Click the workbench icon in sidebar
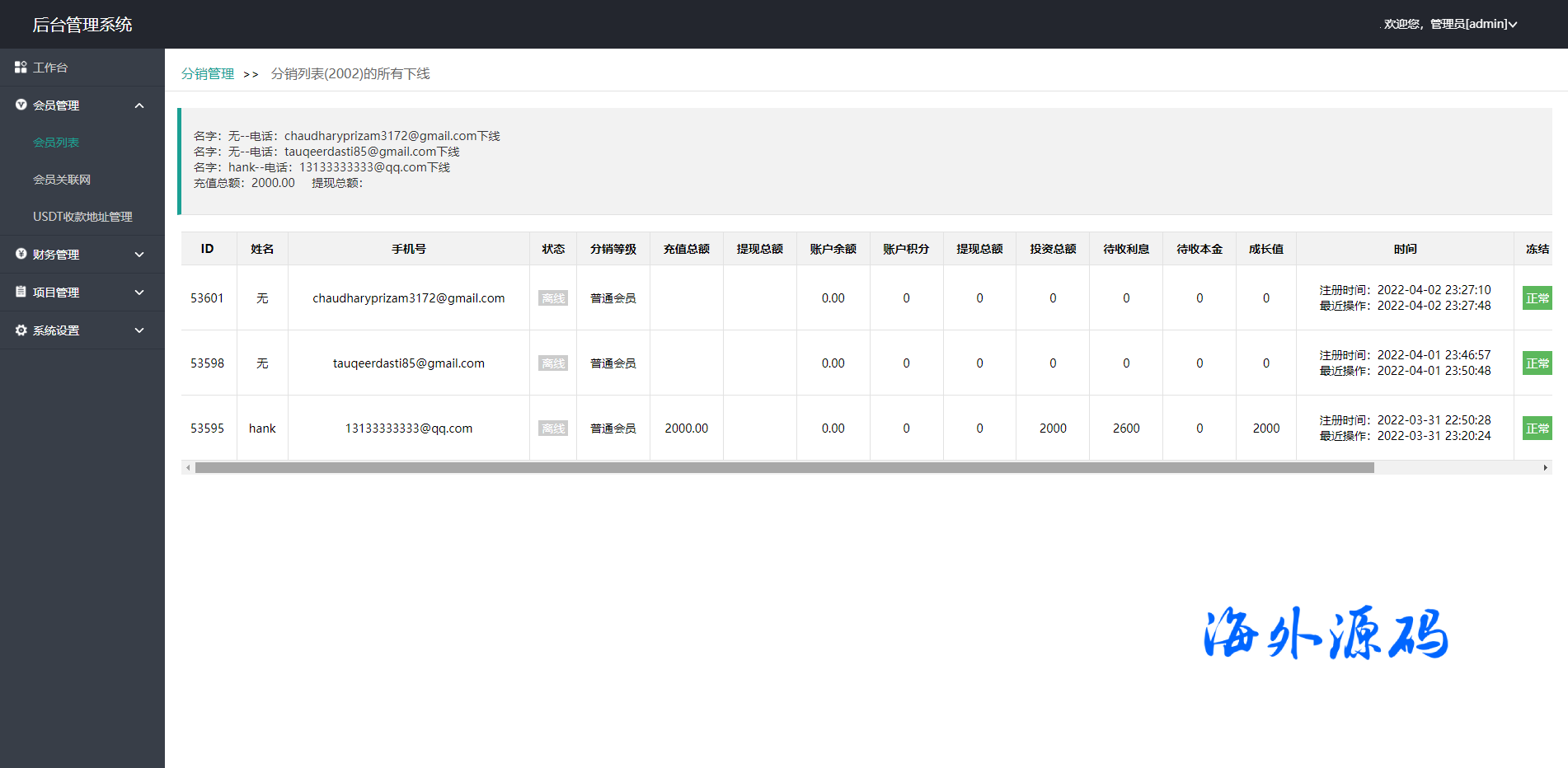The image size is (1568, 768). [x=21, y=67]
